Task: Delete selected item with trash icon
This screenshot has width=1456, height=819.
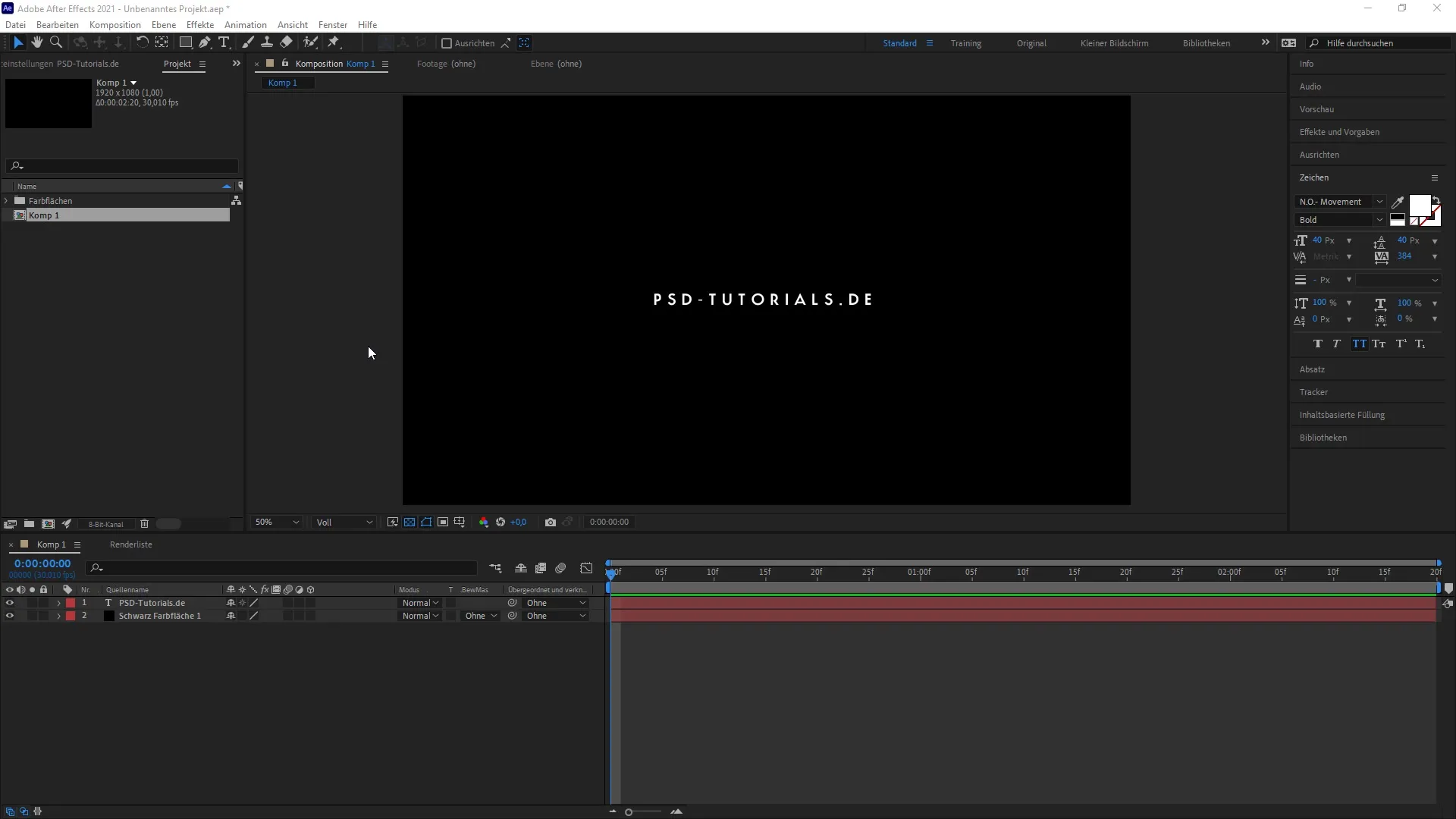Action: (x=144, y=523)
